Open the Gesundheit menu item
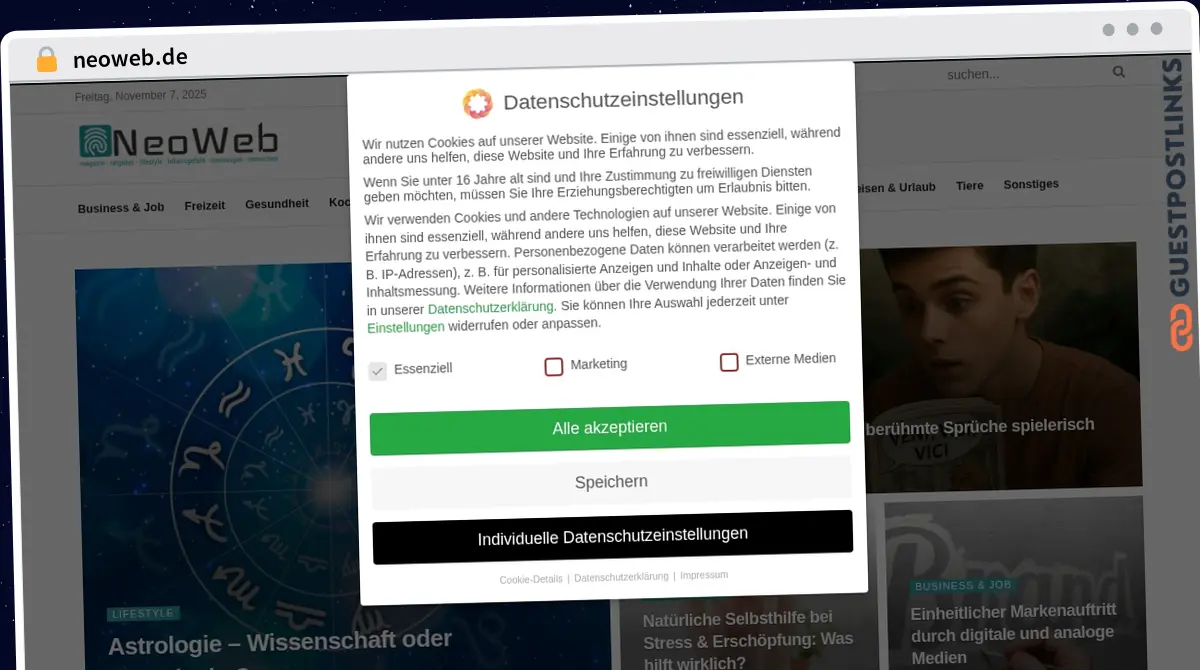 pos(277,203)
